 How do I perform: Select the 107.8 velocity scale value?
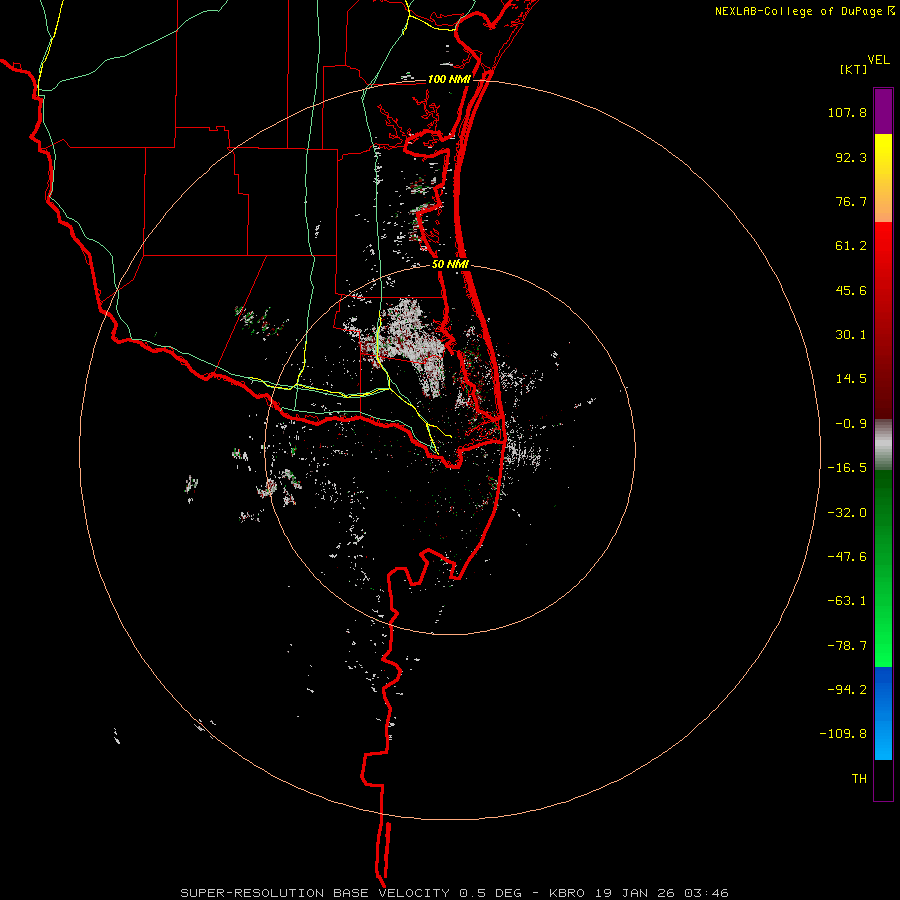click(x=847, y=112)
